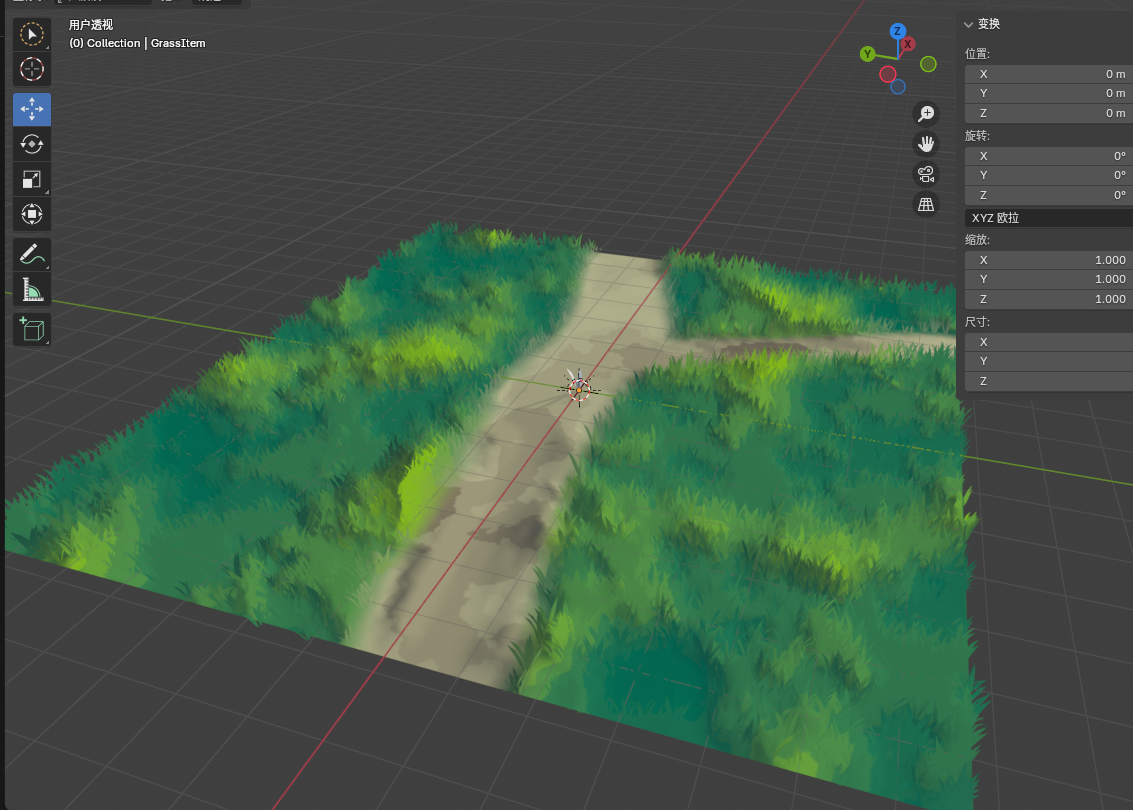1133x810 pixels.
Task: Select the Measure ruler tool
Action: (x=32, y=289)
